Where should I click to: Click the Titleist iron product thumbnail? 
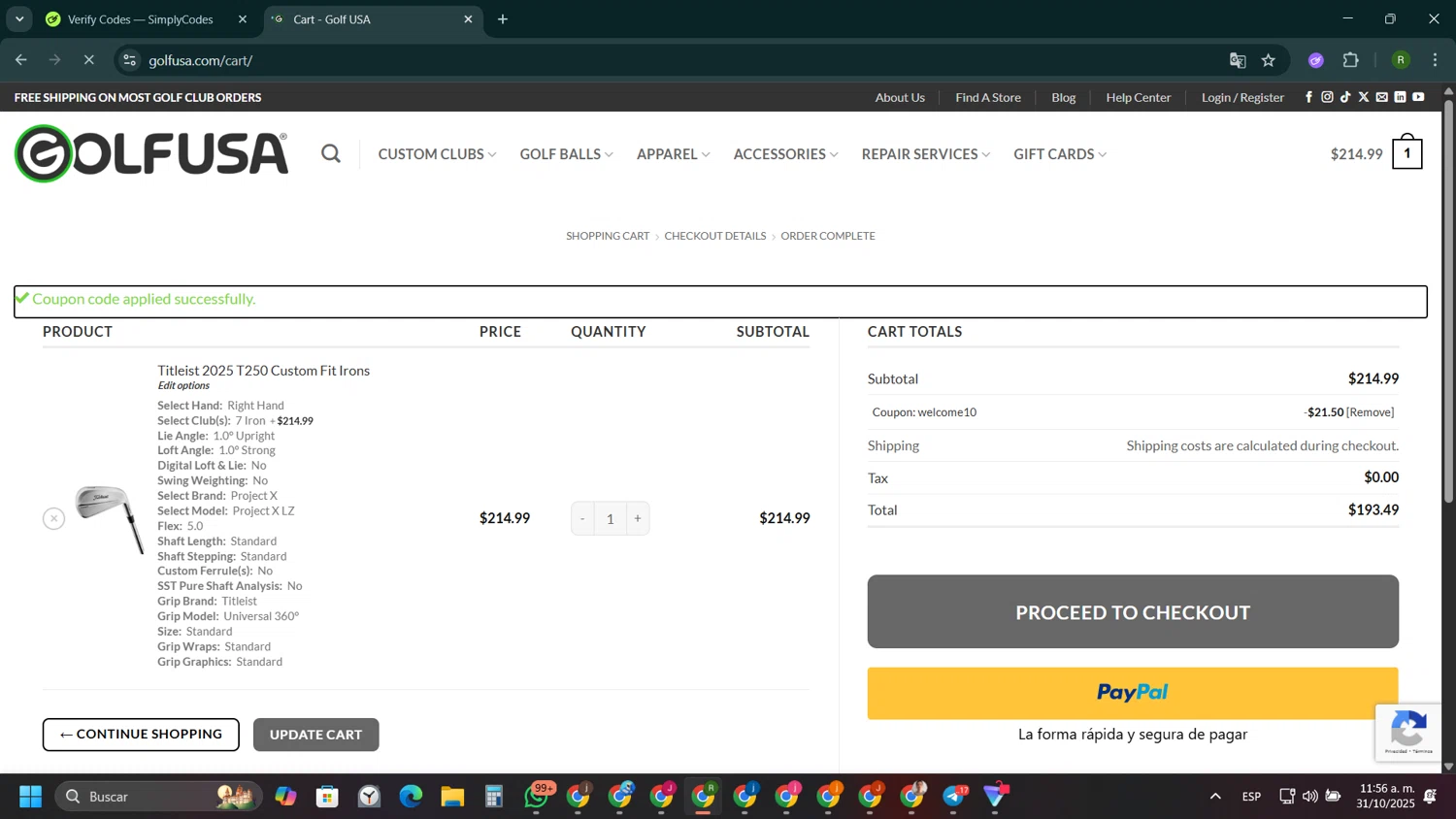pyautogui.click(x=110, y=518)
